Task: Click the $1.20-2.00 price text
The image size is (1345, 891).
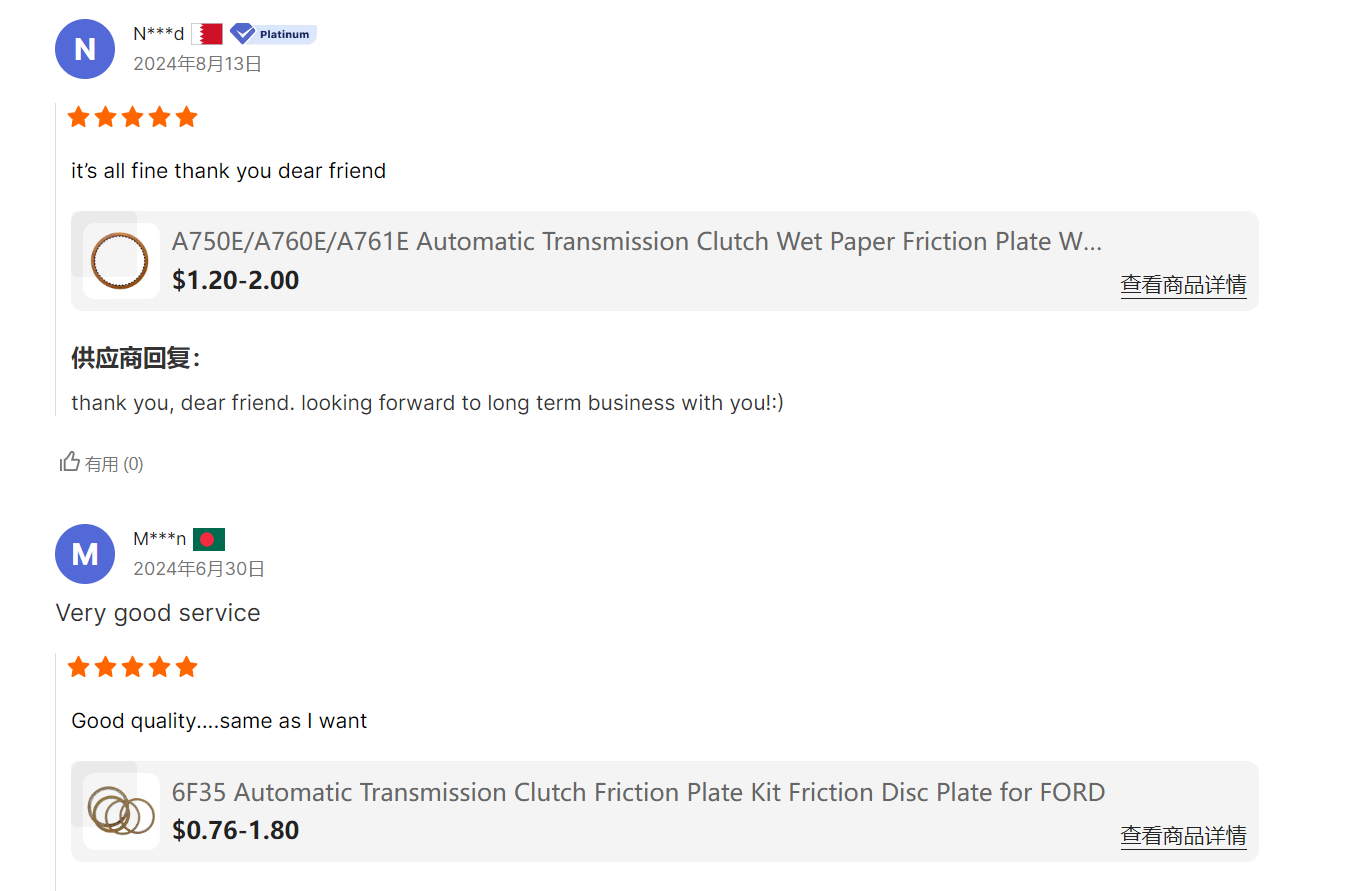Action: point(236,281)
